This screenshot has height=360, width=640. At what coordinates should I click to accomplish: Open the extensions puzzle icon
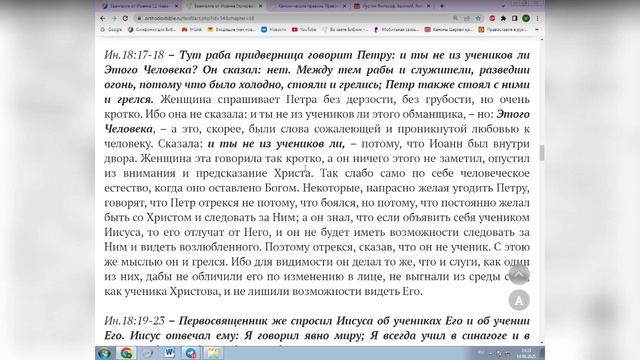point(503,18)
